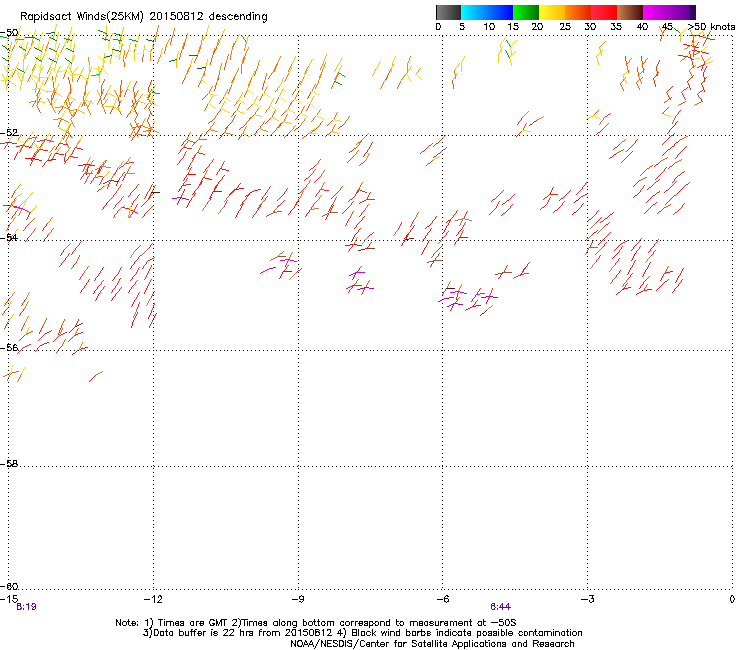The height and width of the screenshot is (650, 740).
Task: Click the '-3' longitude axis label
Action: click(x=587, y=599)
